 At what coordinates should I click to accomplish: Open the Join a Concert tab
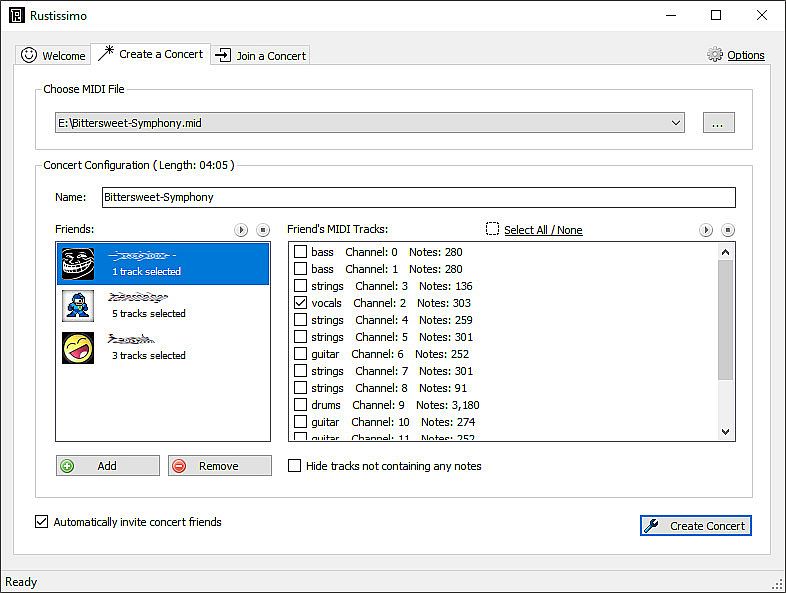pyautogui.click(x=260, y=56)
